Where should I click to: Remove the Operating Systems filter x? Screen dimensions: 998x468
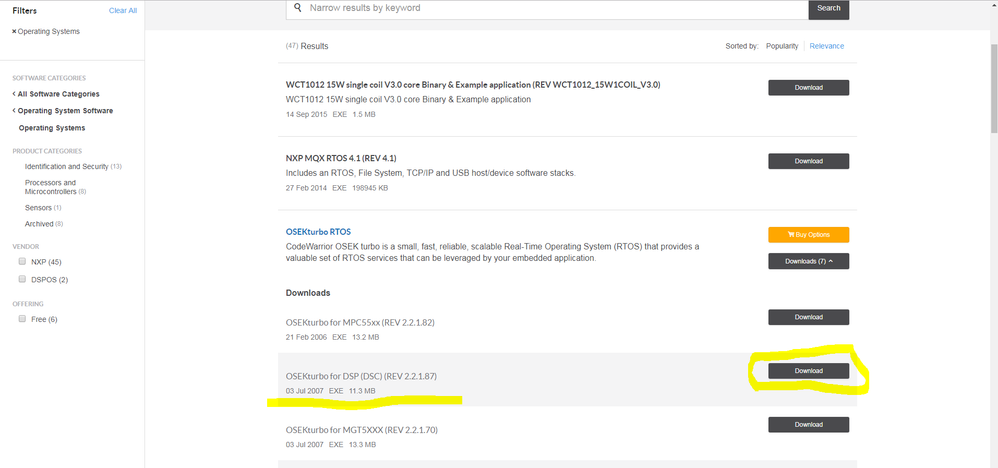pyautogui.click(x=14, y=32)
